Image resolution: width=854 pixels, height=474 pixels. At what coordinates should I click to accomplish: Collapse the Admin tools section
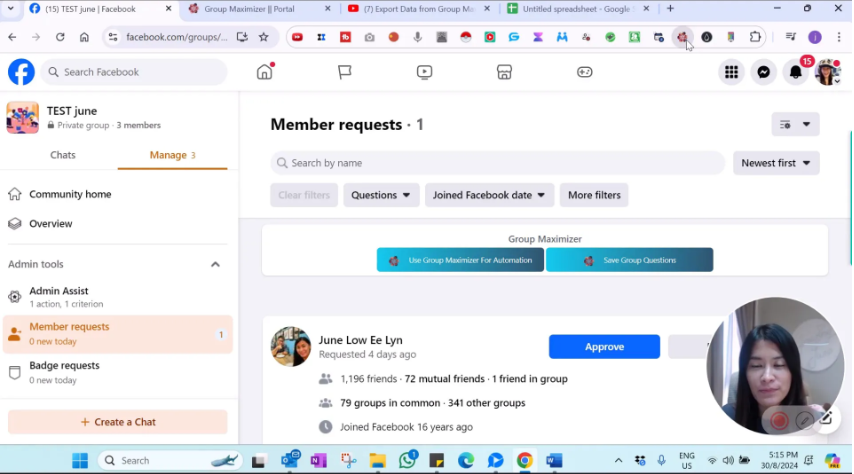[215, 264]
